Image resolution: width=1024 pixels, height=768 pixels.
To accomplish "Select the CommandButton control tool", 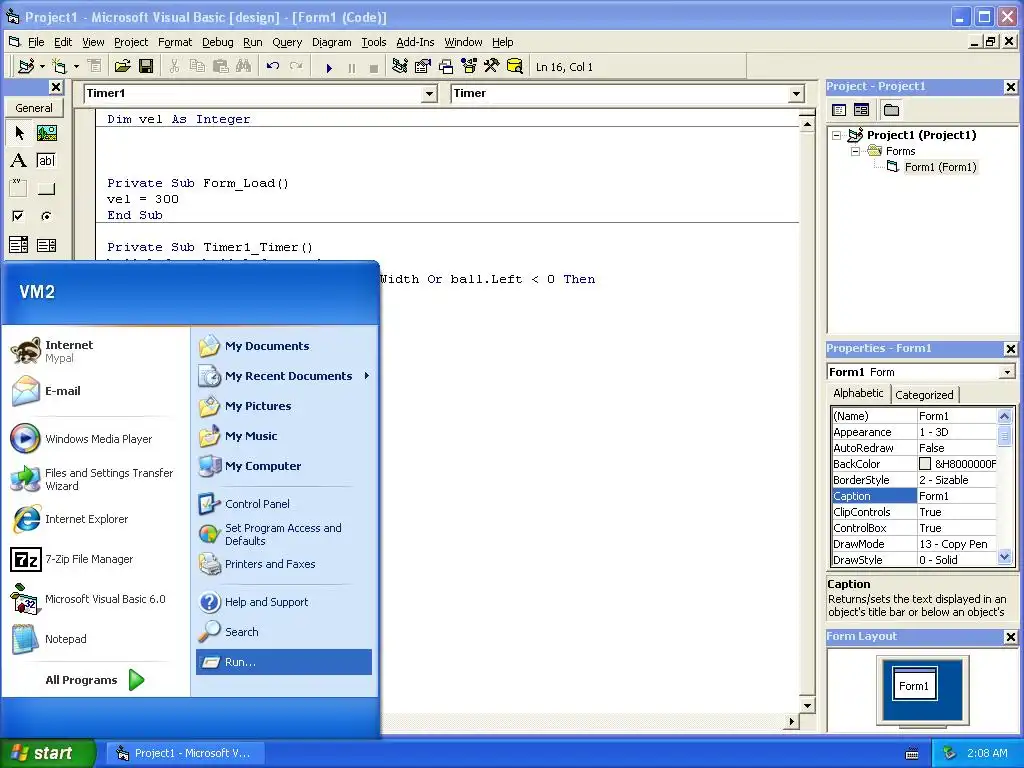I will [46, 189].
